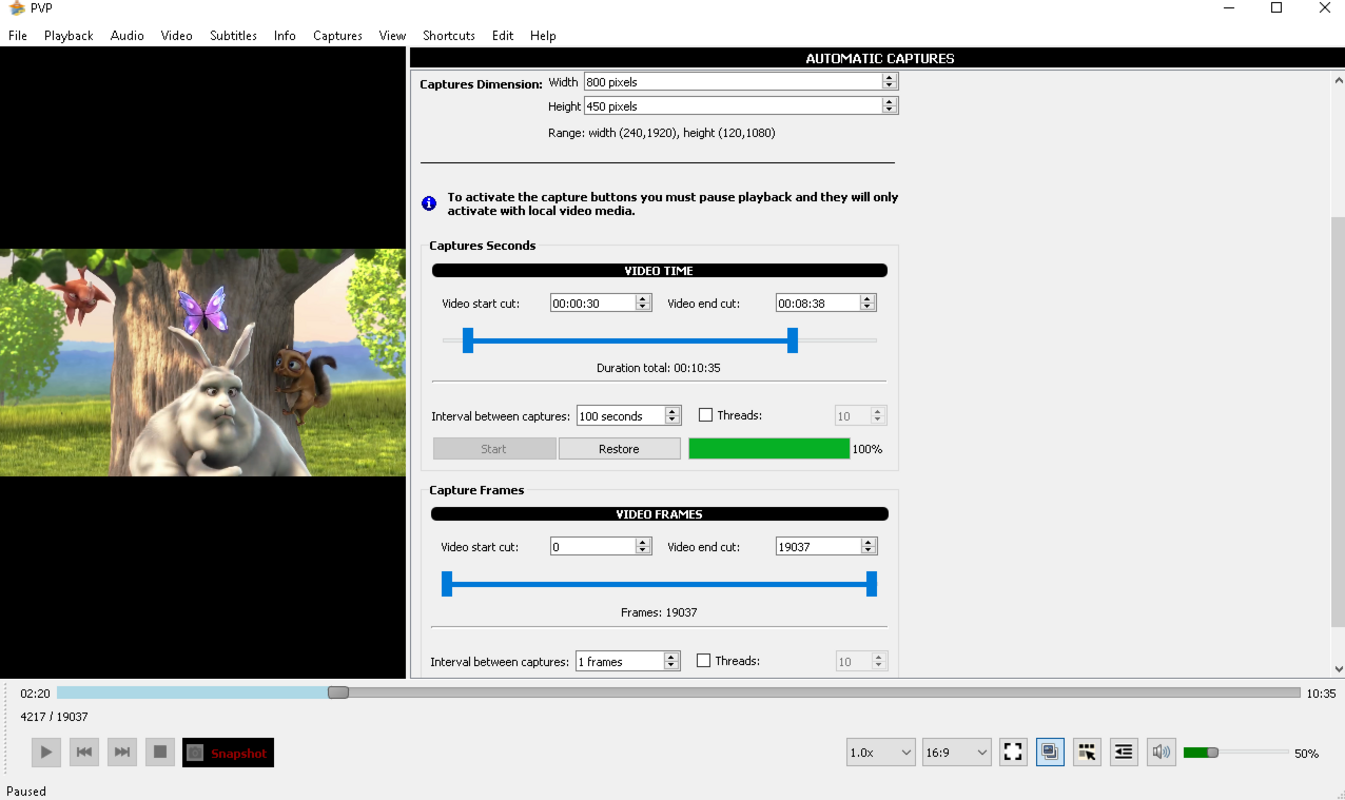
Task: Open the View menu
Action: (392, 35)
